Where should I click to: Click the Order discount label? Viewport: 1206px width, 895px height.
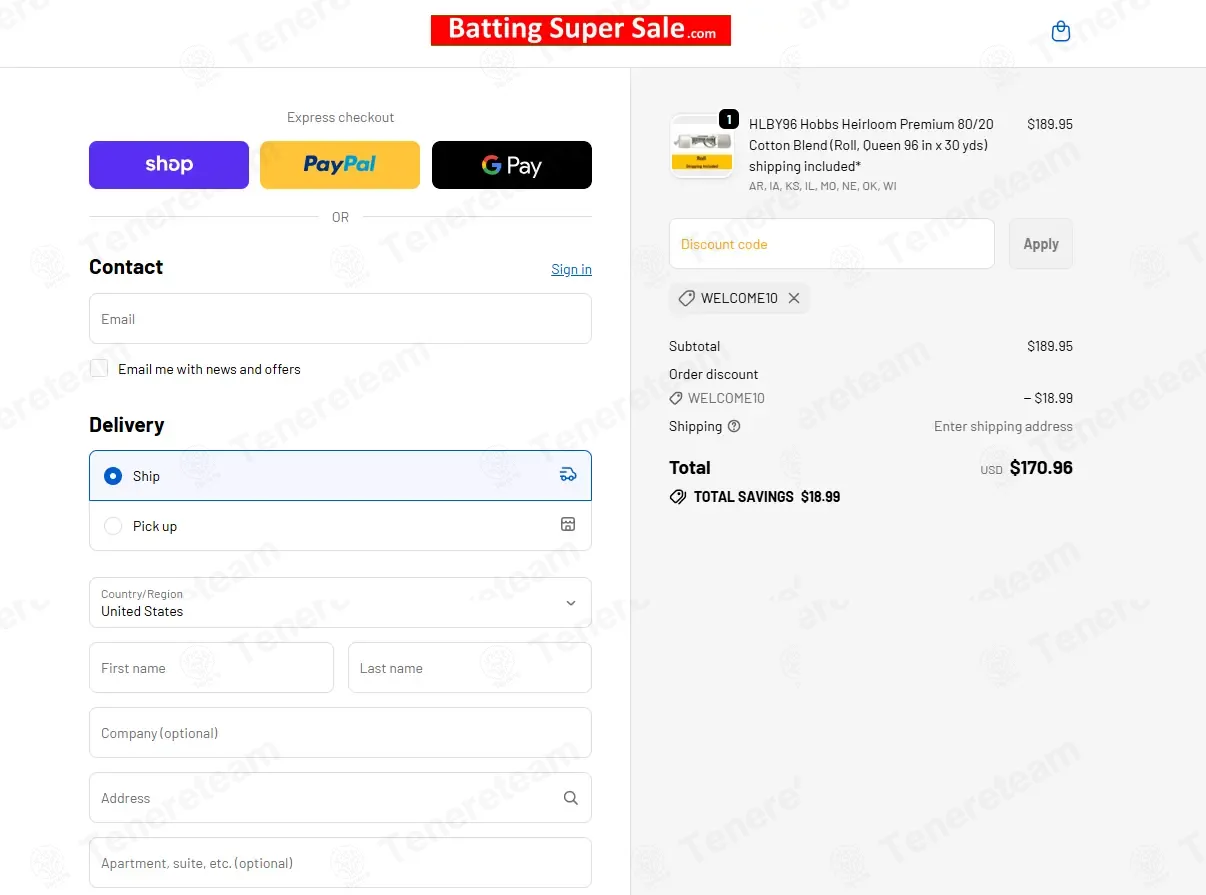coord(713,374)
